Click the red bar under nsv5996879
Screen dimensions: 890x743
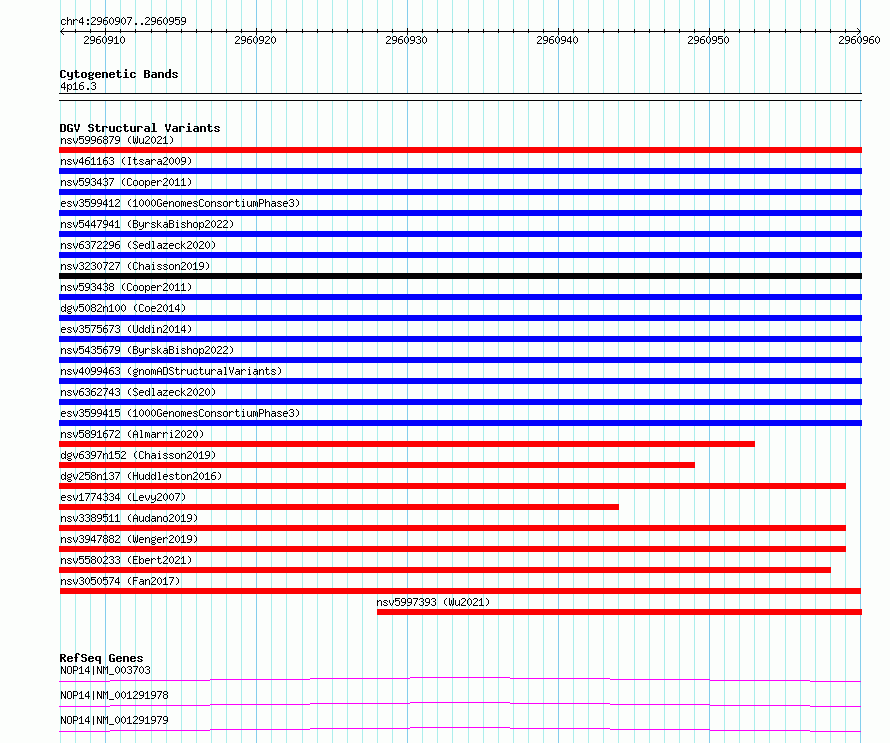point(460,150)
